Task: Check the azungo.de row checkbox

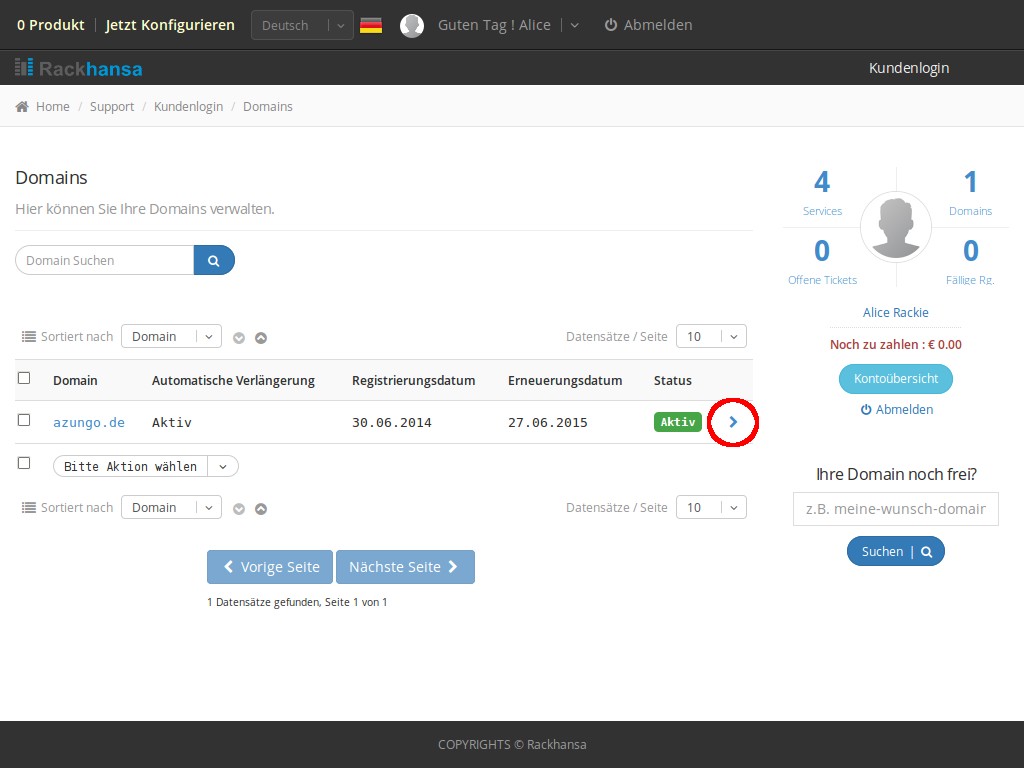Action: (24, 420)
